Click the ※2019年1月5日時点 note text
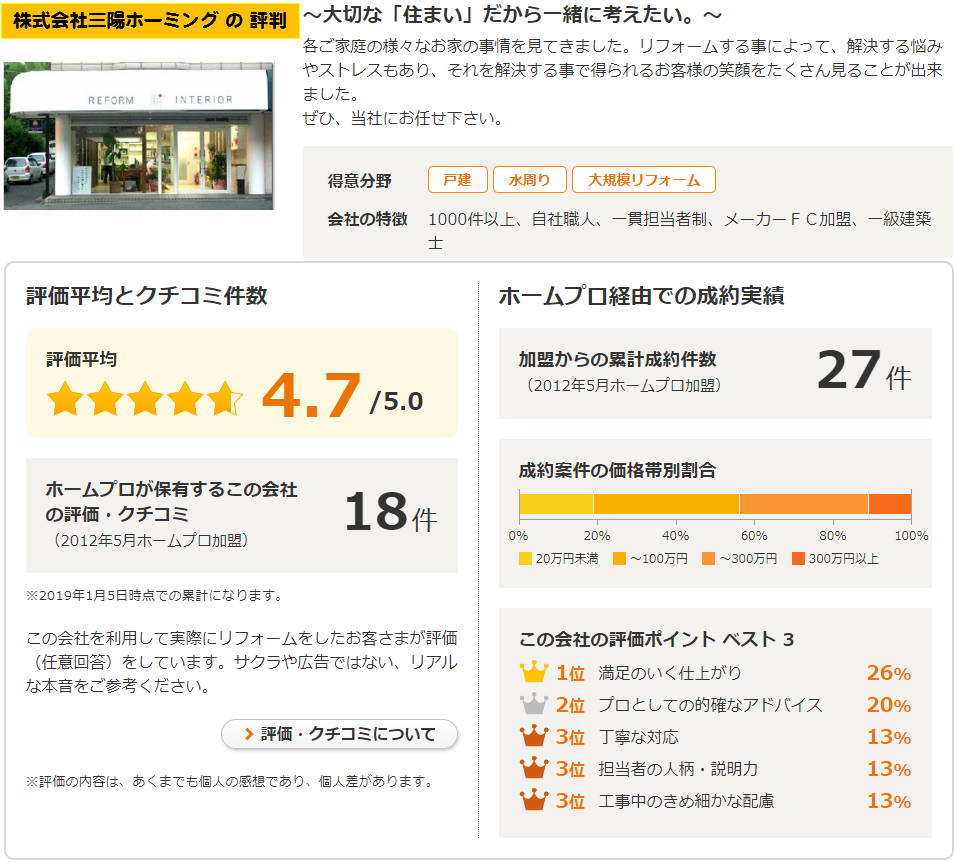The image size is (956, 862). coord(154,595)
